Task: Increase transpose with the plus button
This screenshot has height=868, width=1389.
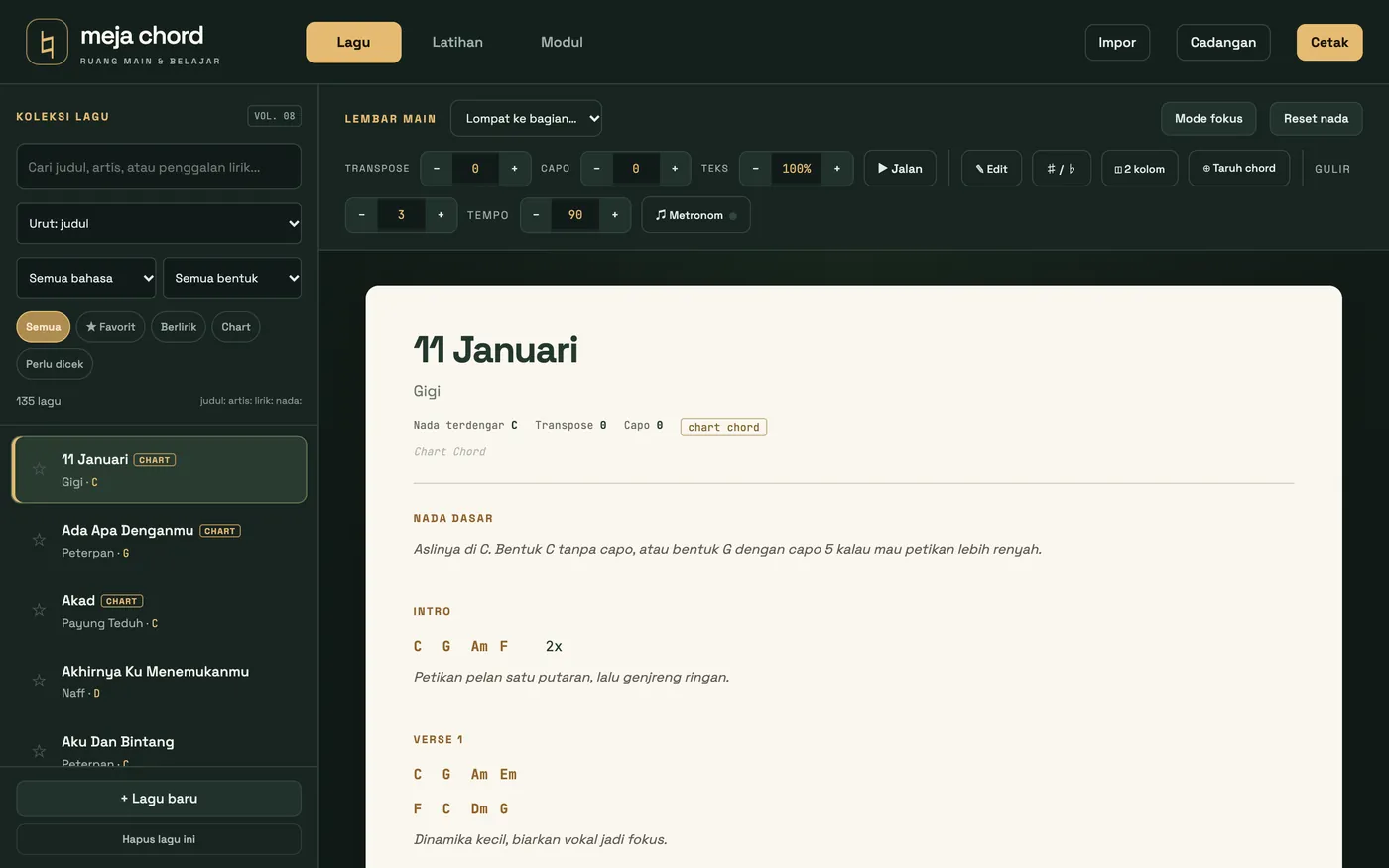Action: (514, 169)
